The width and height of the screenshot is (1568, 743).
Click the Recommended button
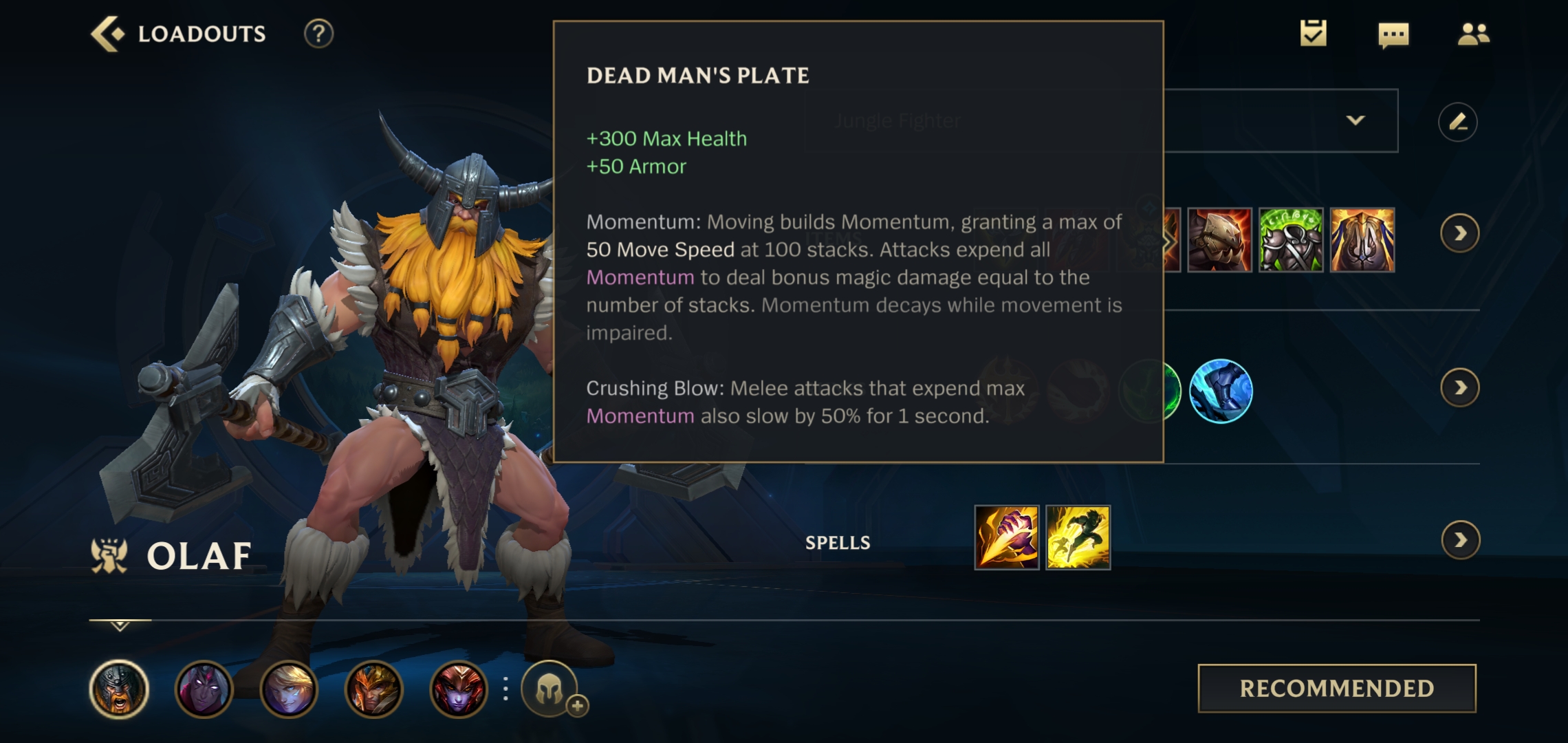click(1336, 688)
